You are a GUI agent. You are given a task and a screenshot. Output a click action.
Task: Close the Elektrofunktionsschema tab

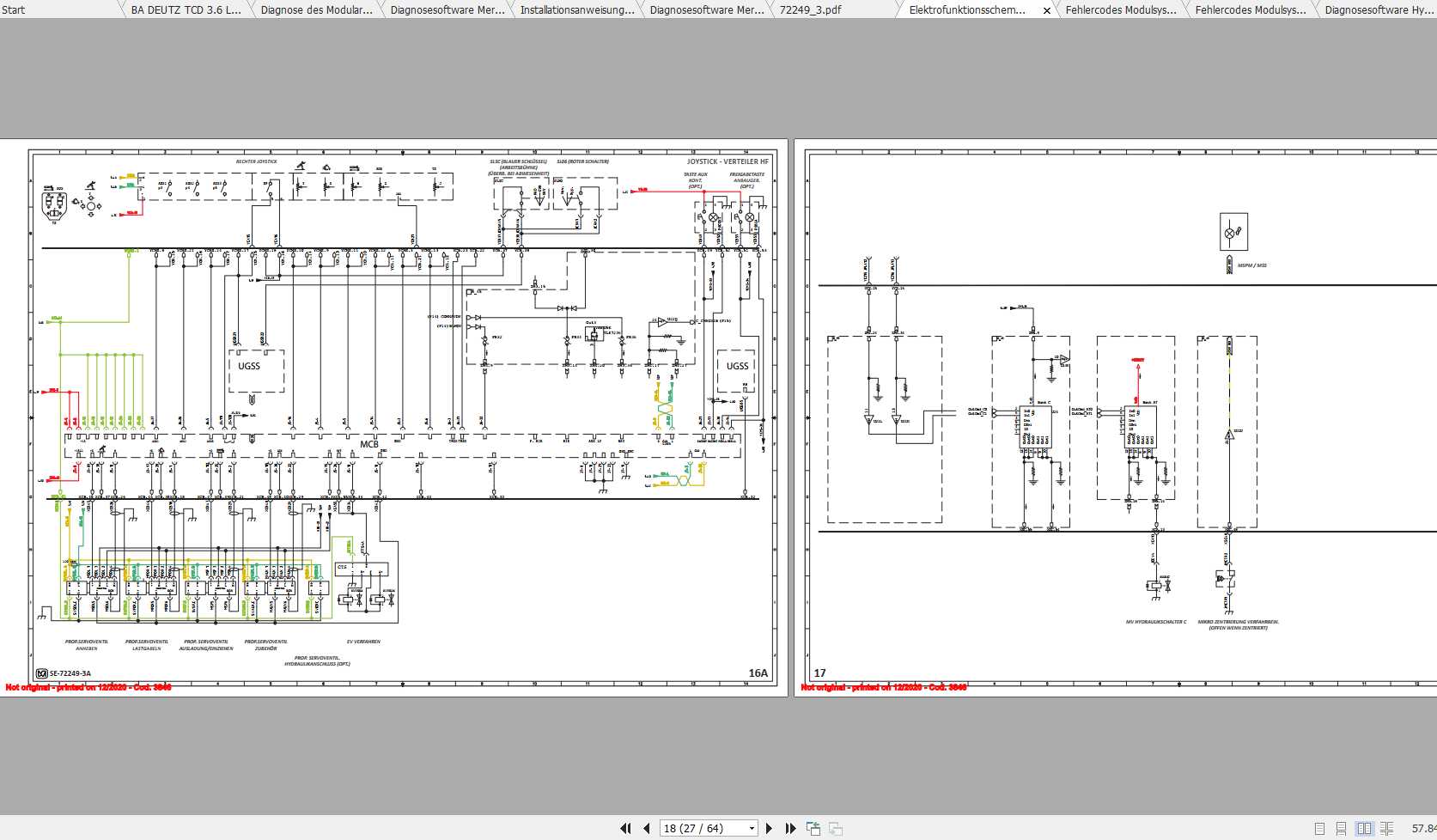1046,11
